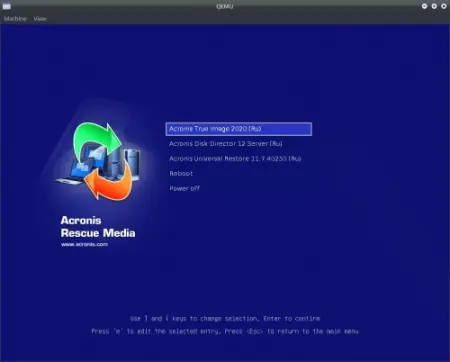
Task: Maximize the QEMU window
Action: click(434, 6)
